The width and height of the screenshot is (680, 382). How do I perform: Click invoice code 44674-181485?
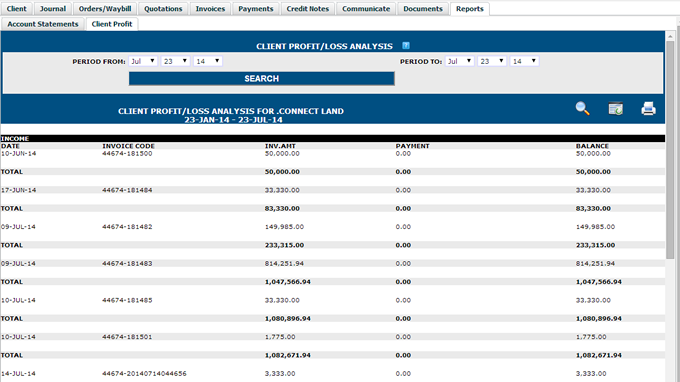tap(127, 300)
